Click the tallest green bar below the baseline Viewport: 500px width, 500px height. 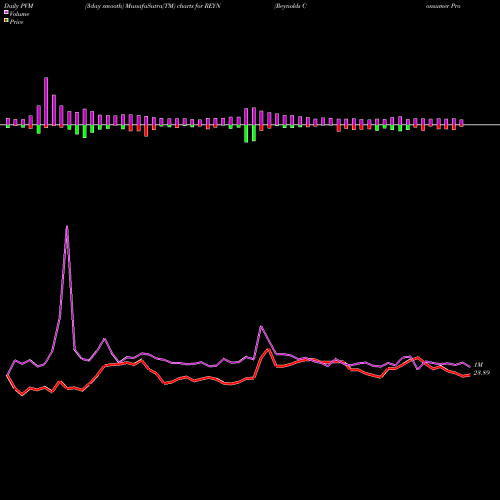[246, 134]
